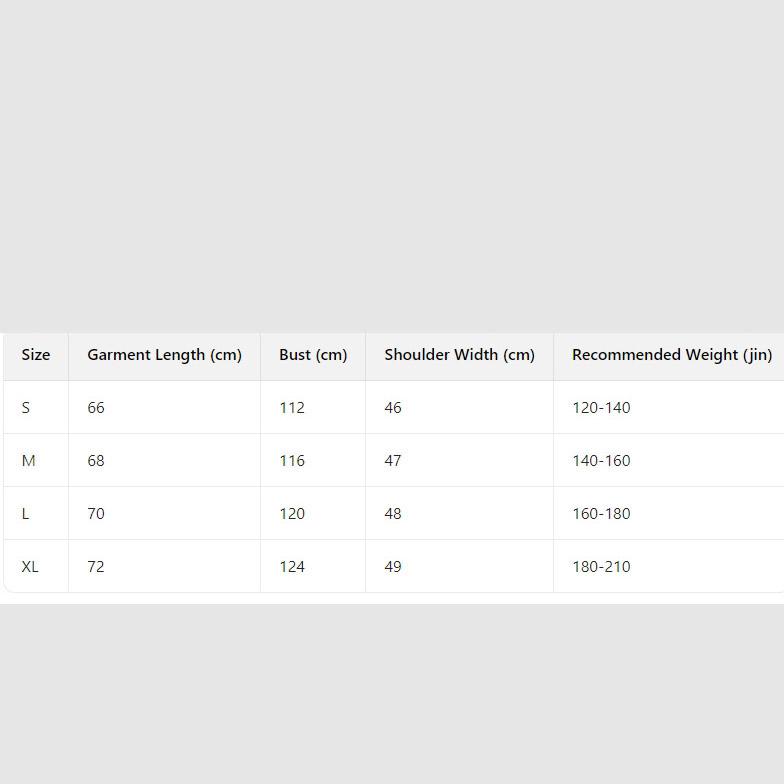Click the weight range 120-140

tap(601, 408)
